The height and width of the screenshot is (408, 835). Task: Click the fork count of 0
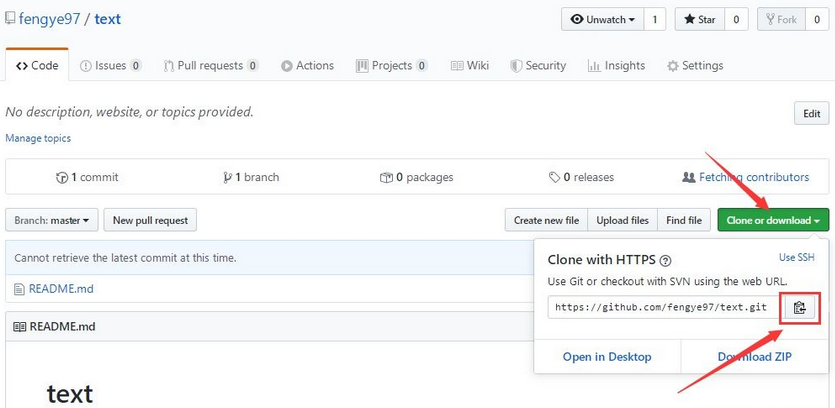817,20
